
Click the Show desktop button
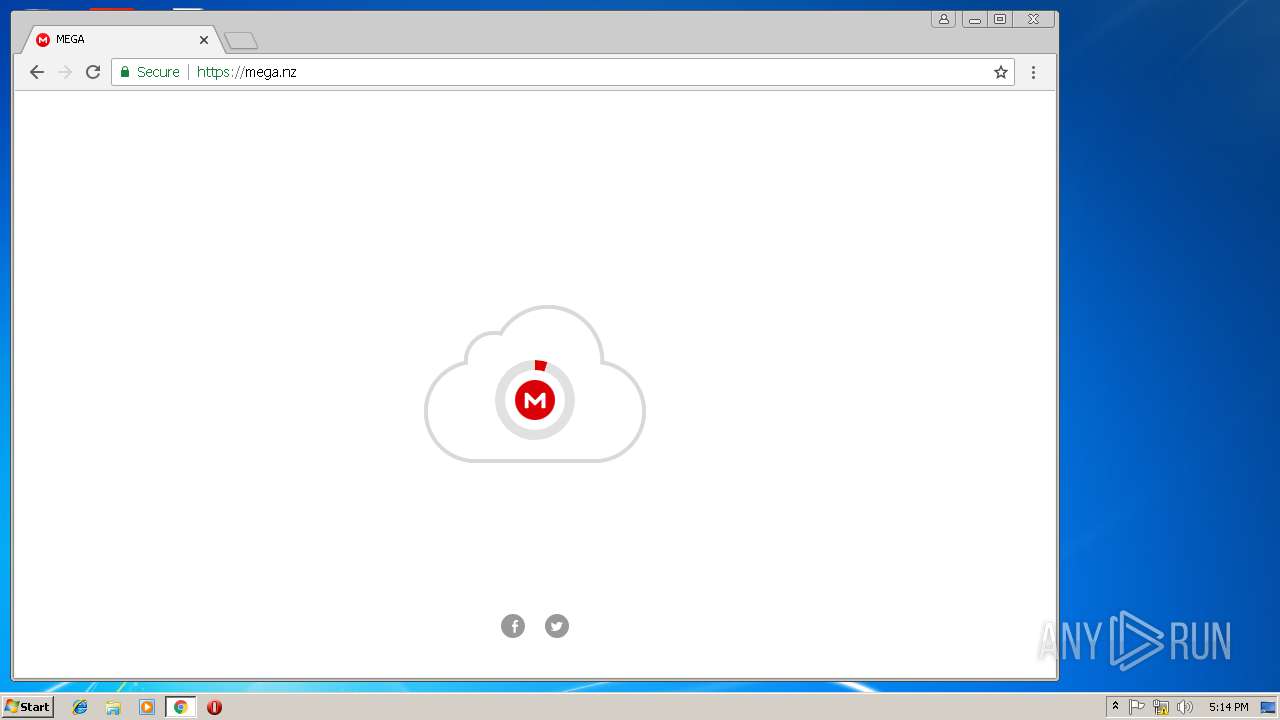click(1268, 707)
